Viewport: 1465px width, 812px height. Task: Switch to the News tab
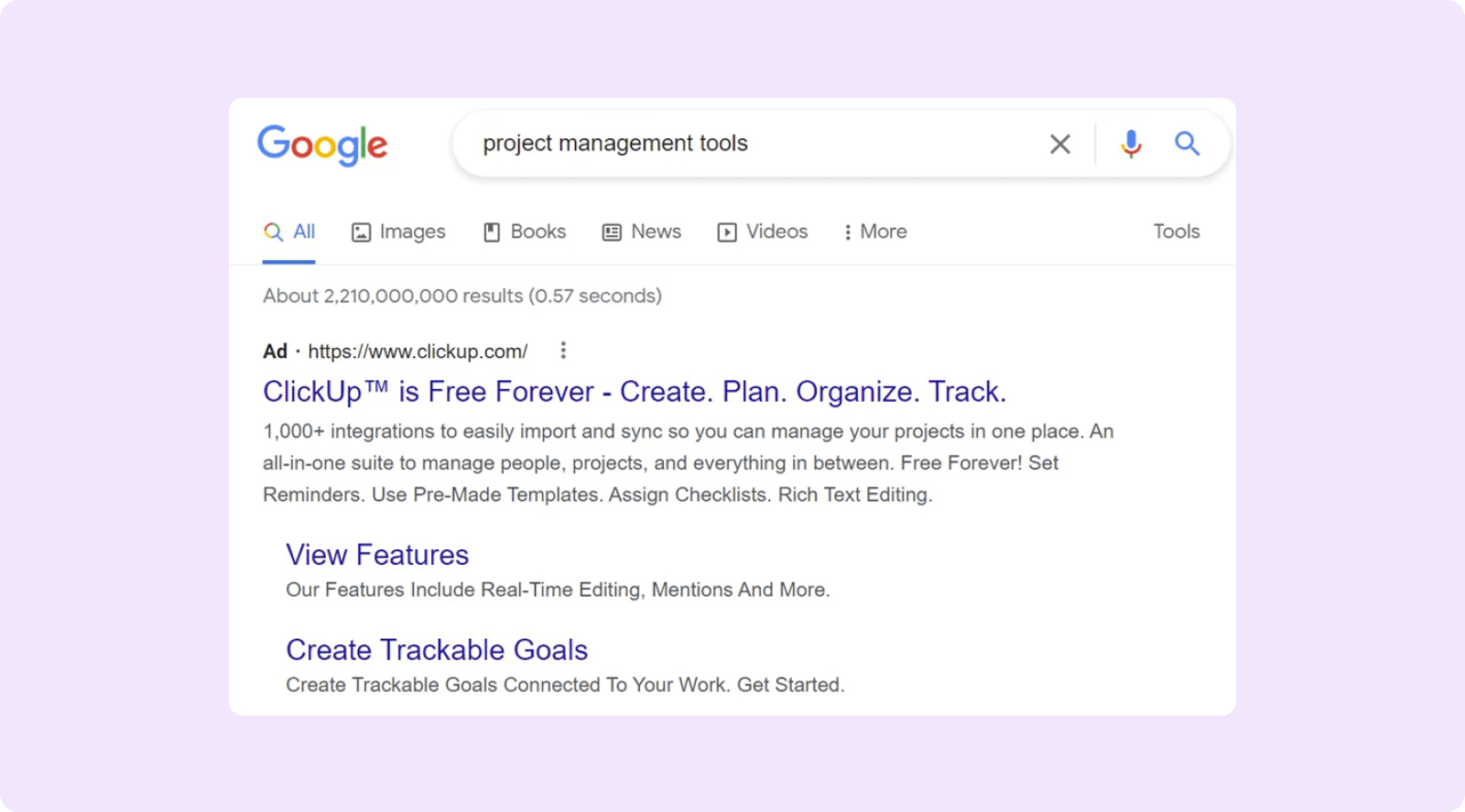point(656,232)
